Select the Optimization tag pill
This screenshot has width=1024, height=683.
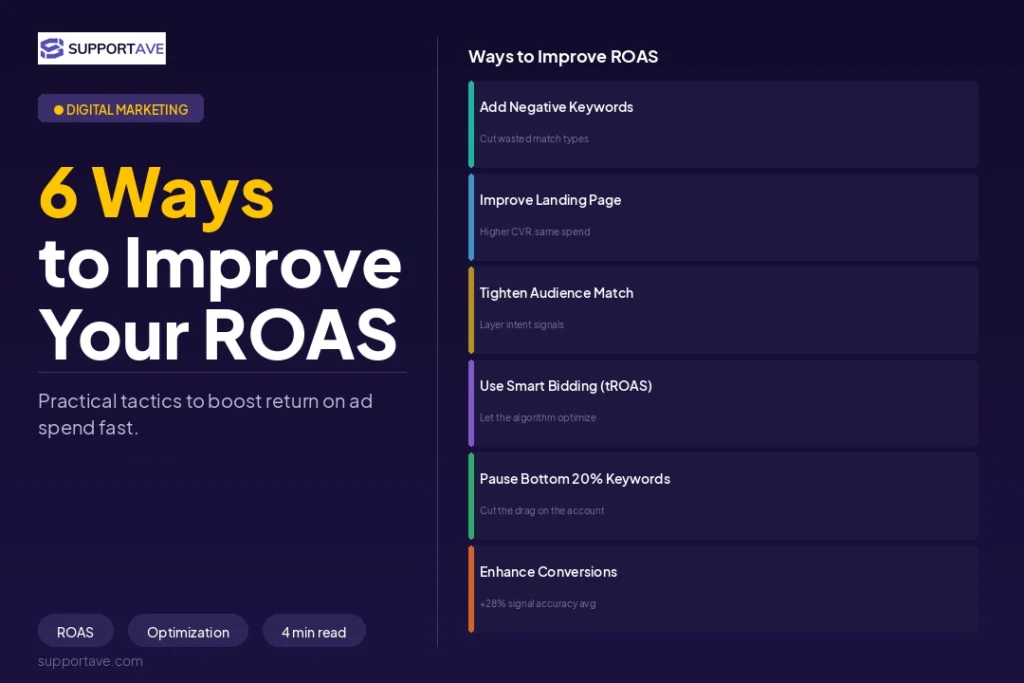[188, 631]
